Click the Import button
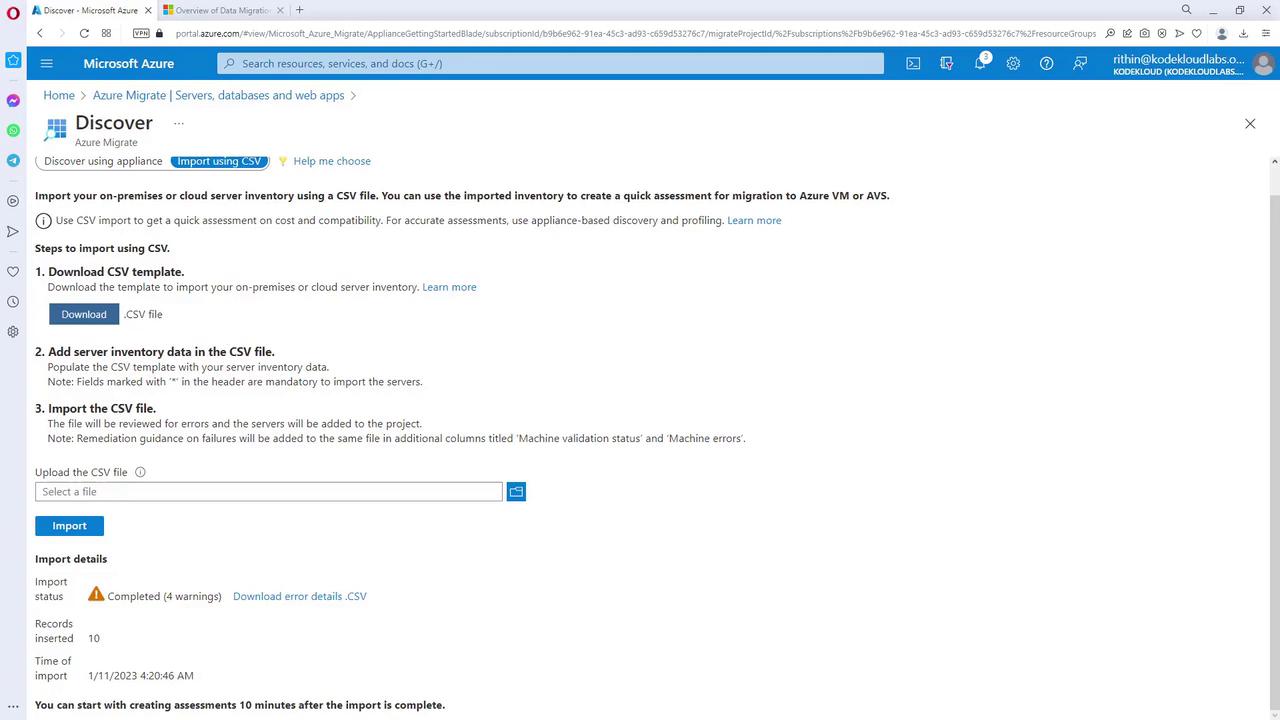Image resolution: width=1280 pixels, height=720 pixels. (69, 526)
